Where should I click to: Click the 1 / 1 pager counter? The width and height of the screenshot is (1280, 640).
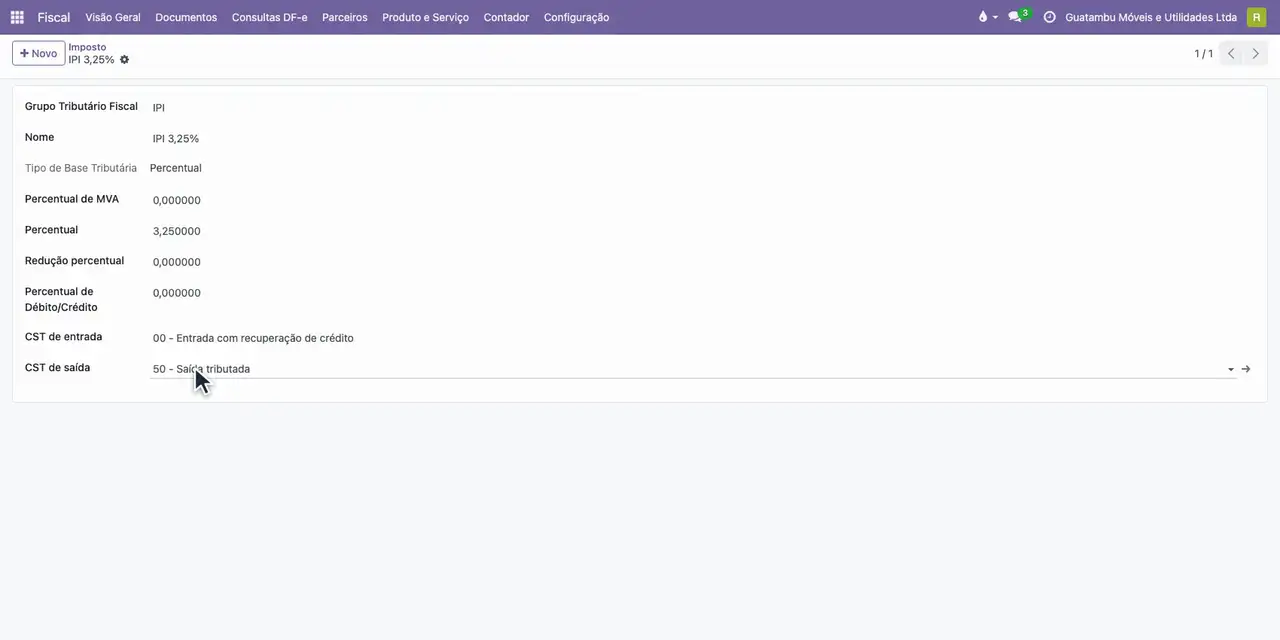pyautogui.click(x=1203, y=54)
